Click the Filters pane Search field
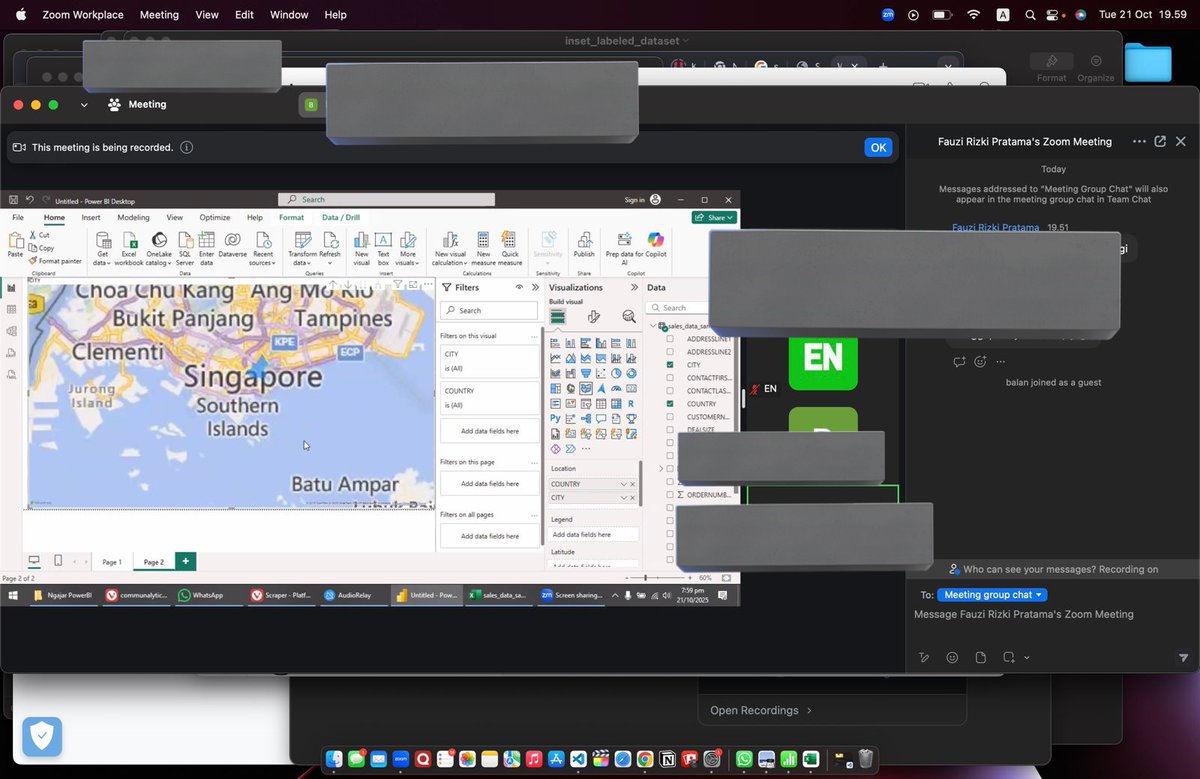 click(x=490, y=310)
